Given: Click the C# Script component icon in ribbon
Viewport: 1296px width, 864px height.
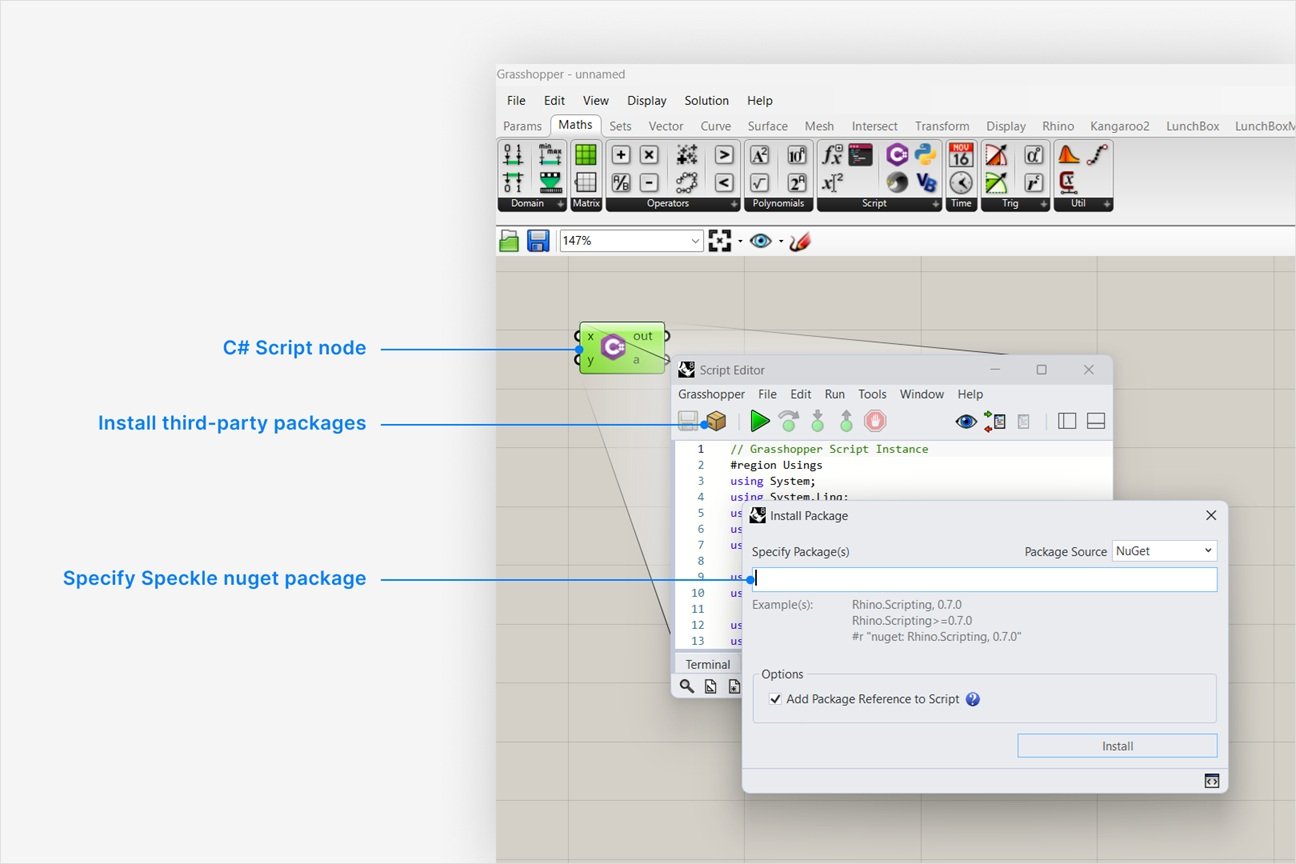Looking at the screenshot, I should point(897,154).
